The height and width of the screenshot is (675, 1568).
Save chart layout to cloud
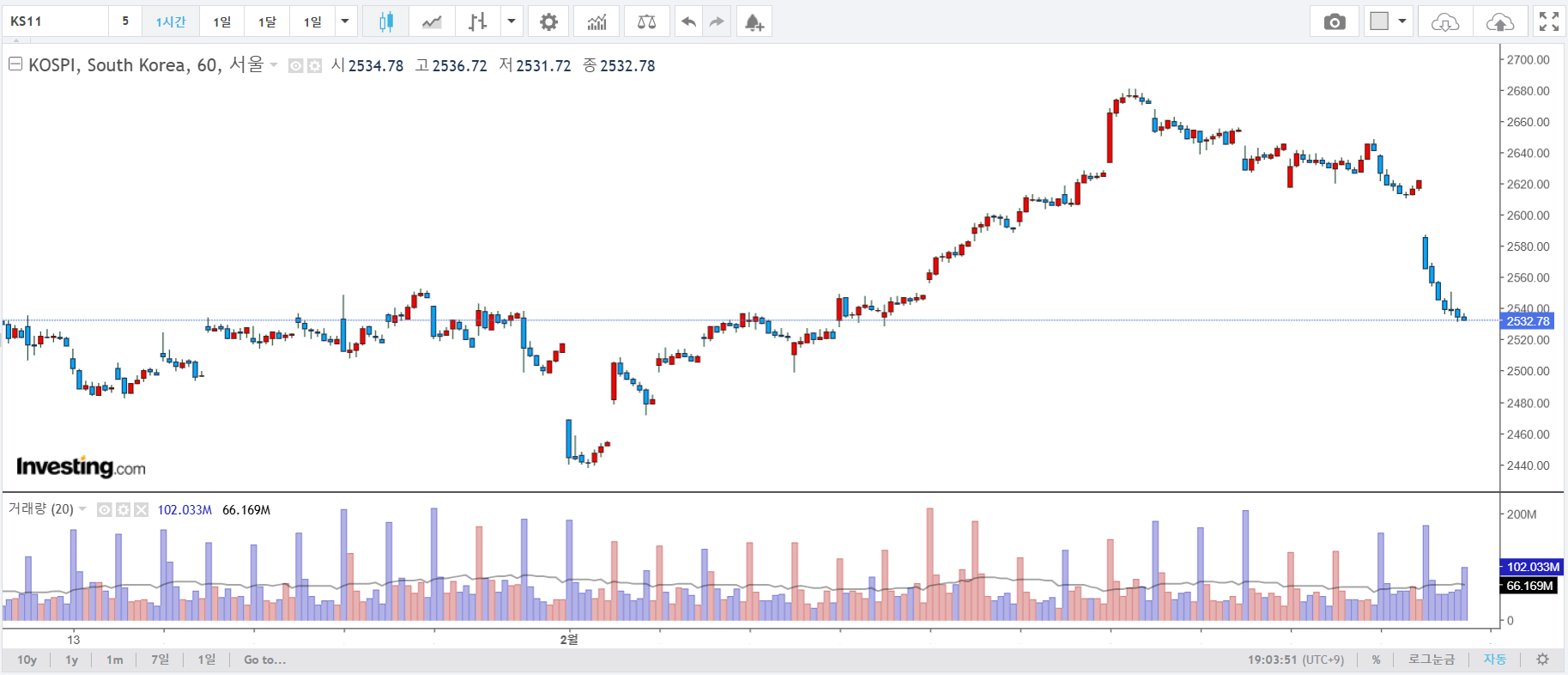1500,21
